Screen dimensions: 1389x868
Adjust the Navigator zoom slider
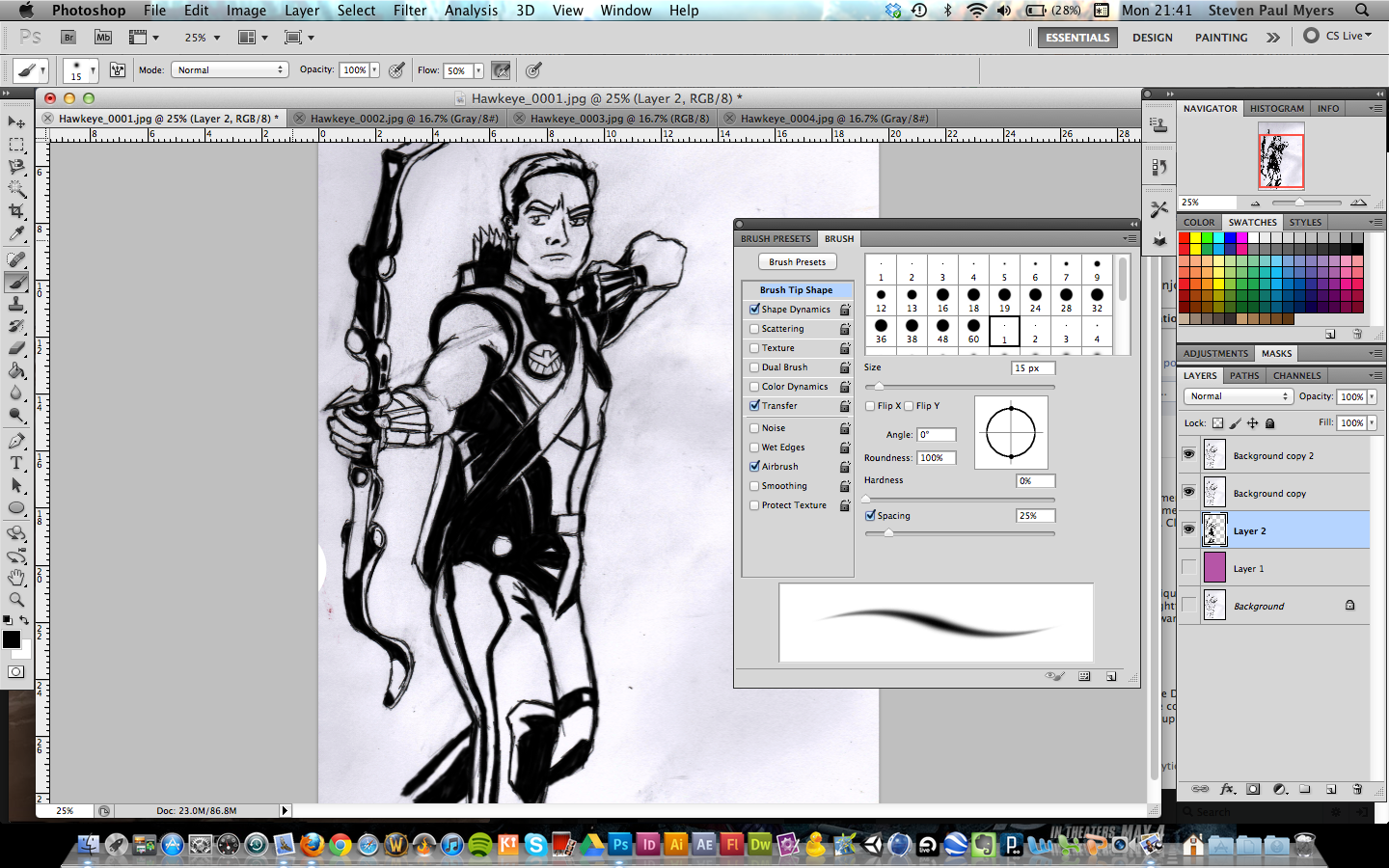(x=1300, y=203)
